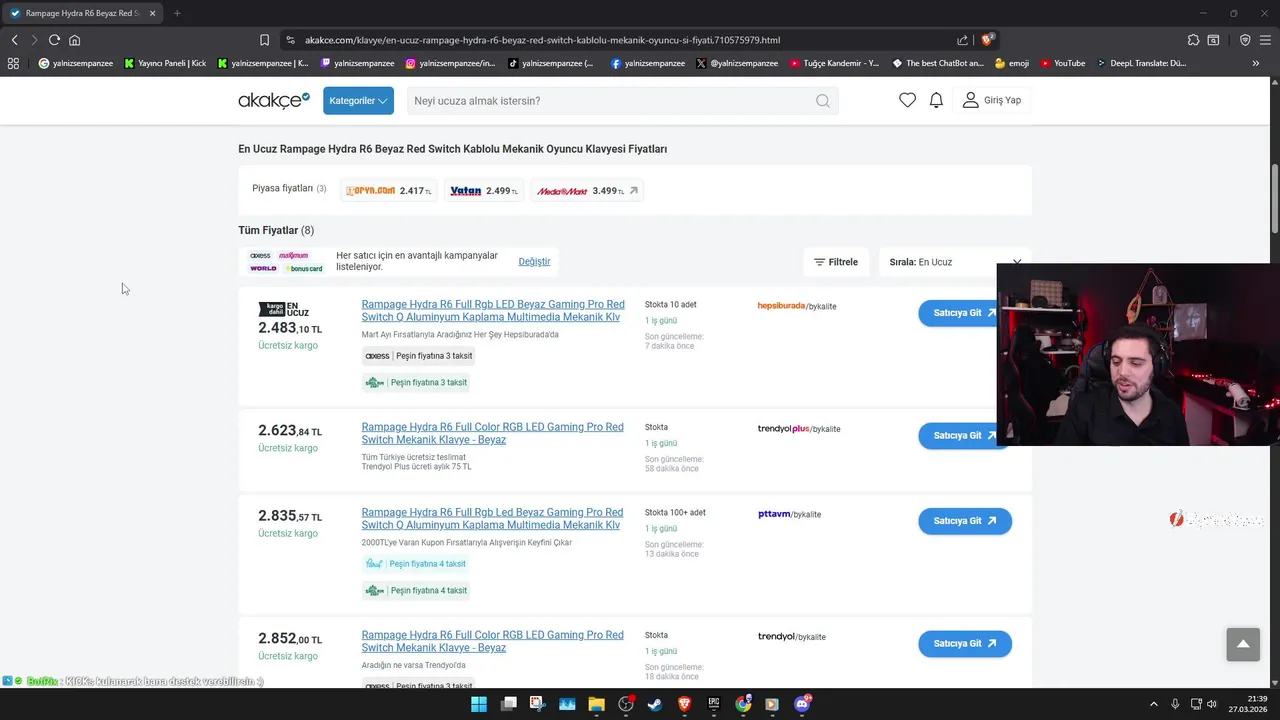Open the Sırala: En Ucuz sort dropdown
Screen dimensions: 1280x720
[x=956, y=262]
